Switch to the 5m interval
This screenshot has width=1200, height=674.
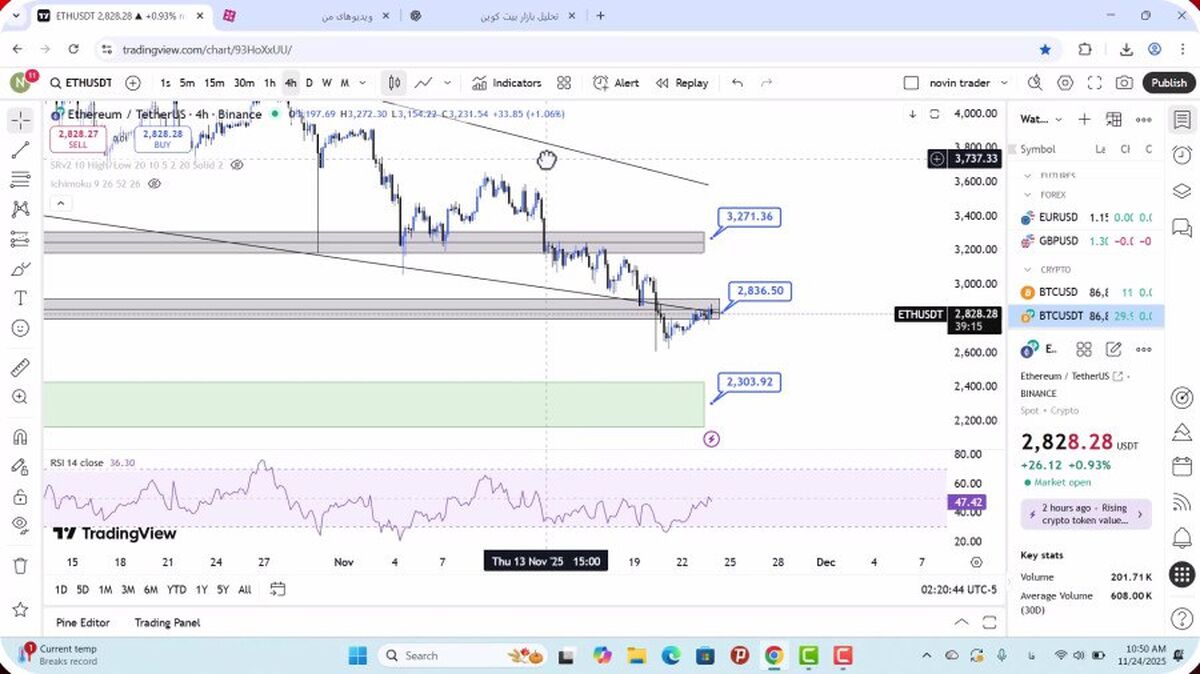[x=187, y=83]
